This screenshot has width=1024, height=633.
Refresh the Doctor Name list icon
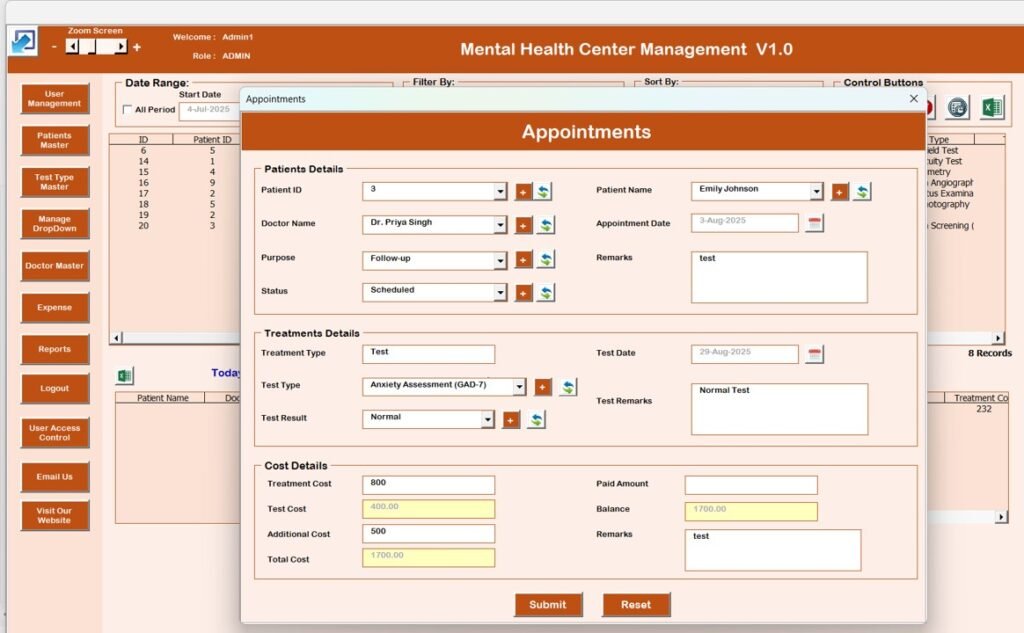coord(546,226)
